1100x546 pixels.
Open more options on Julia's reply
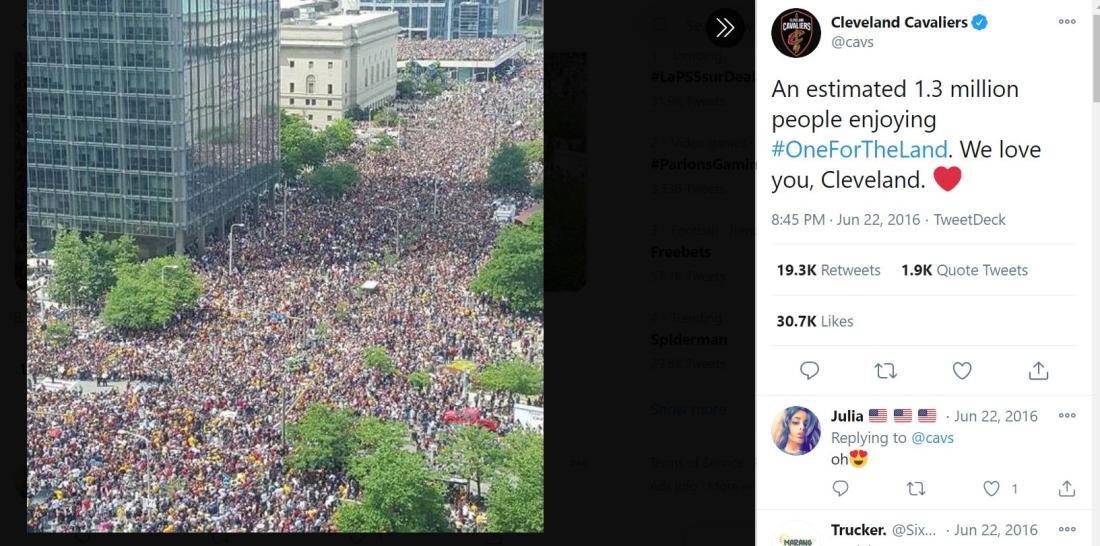click(1066, 415)
